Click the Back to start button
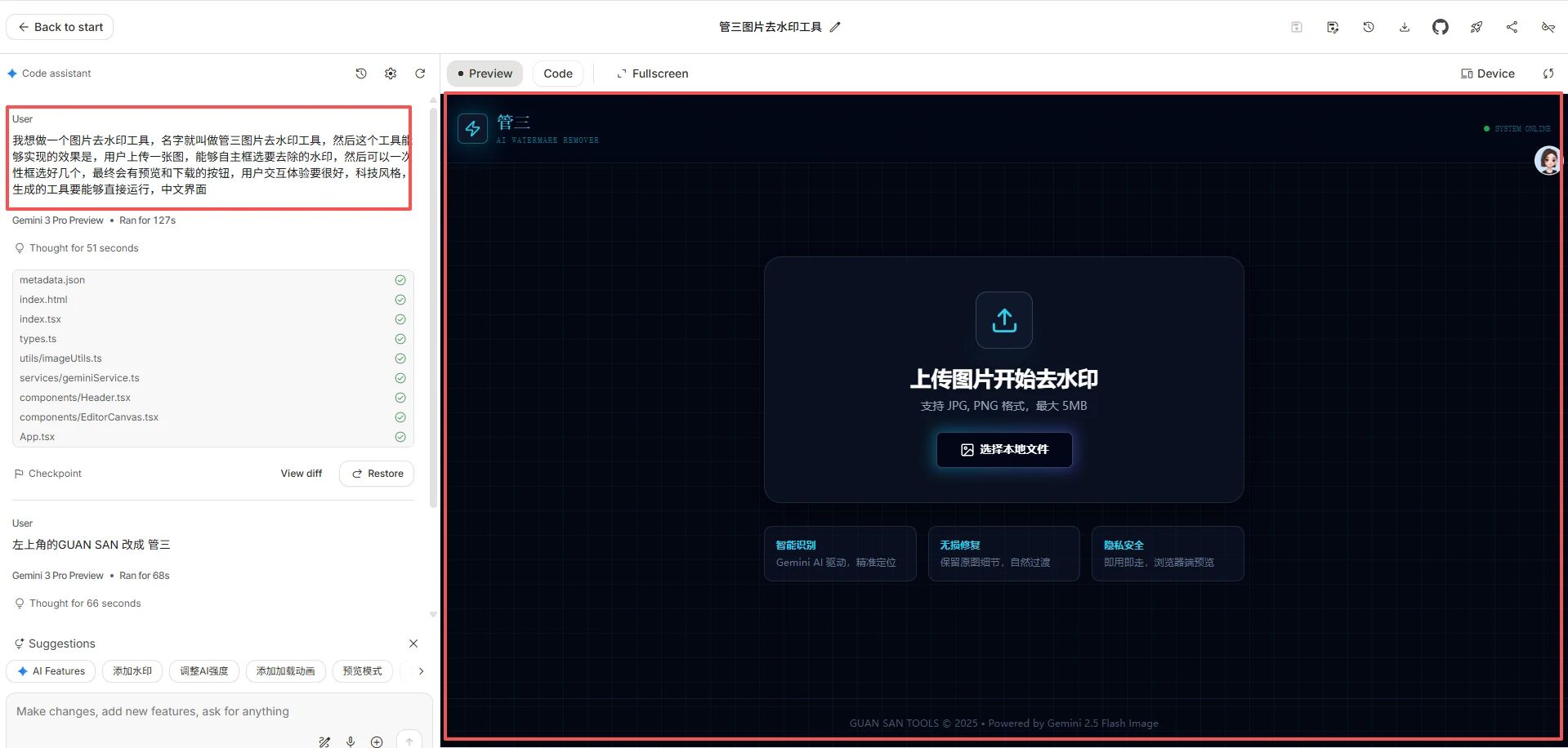This screenshot has width=1568, height=748. (59, 26)
